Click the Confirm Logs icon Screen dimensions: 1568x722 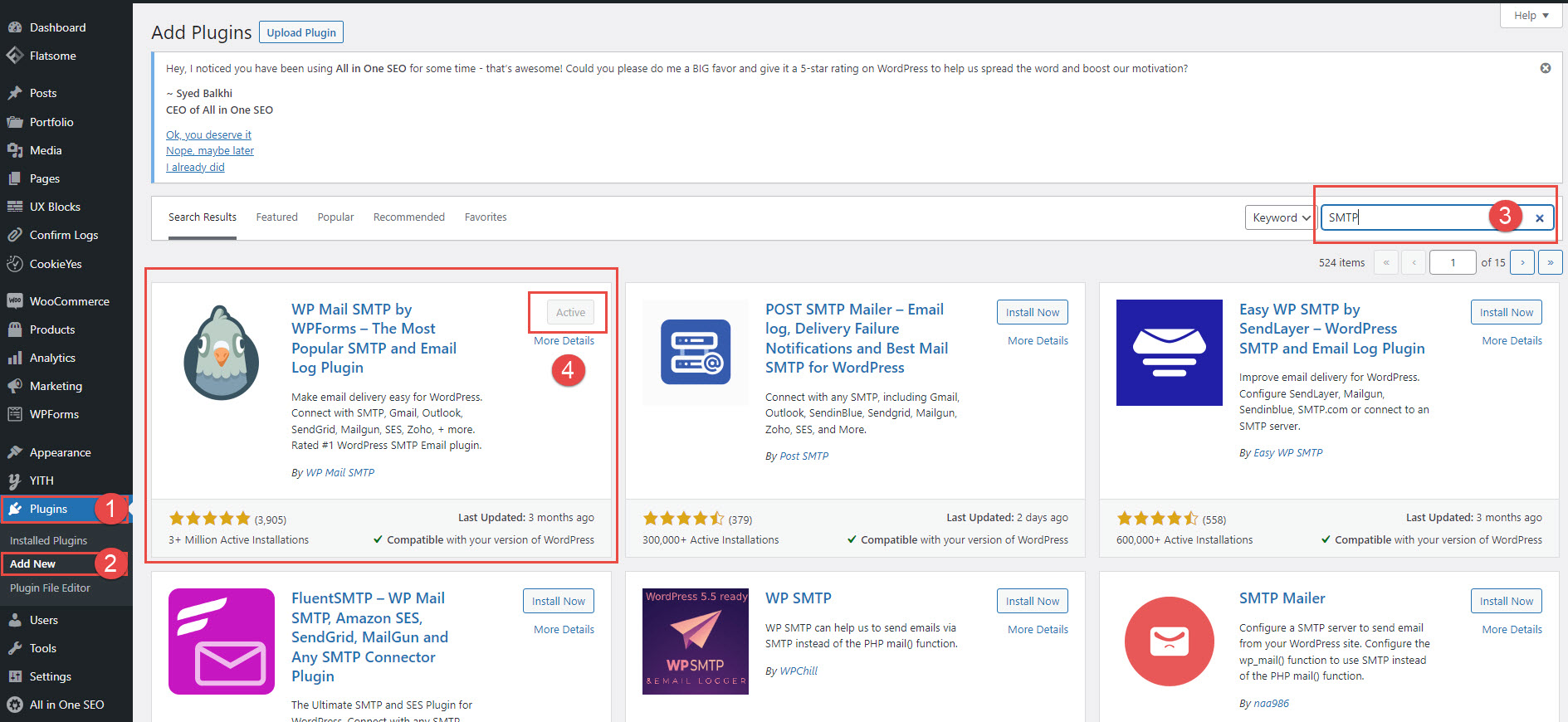(14, 235)
